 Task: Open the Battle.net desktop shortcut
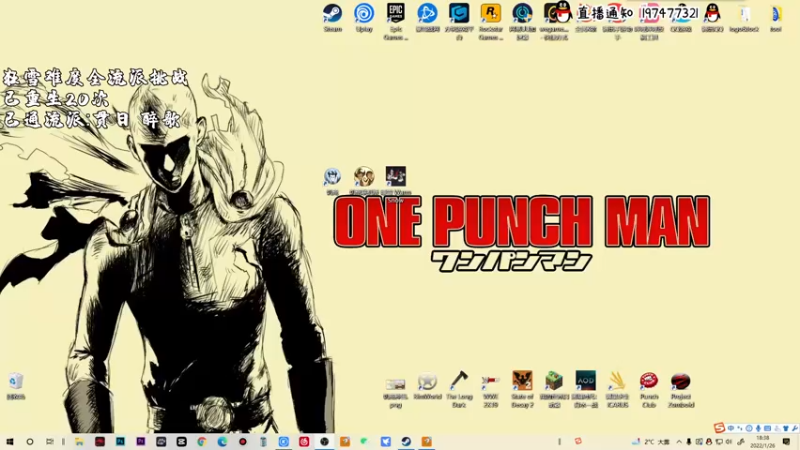[x=428, y=17]
